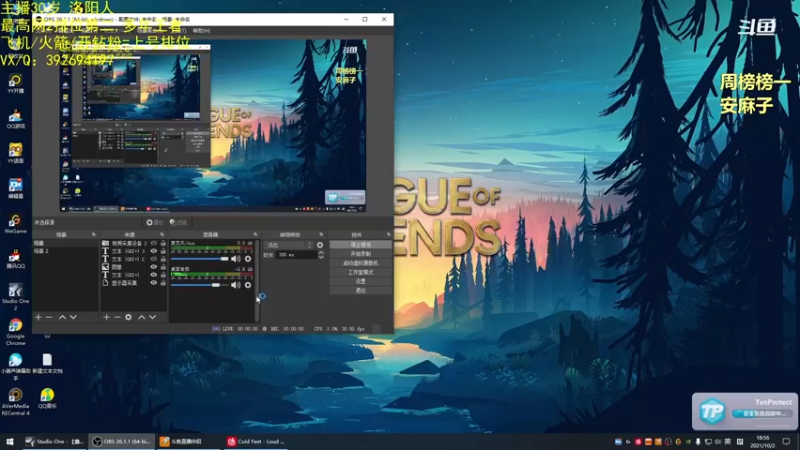Viewport: 800px width, 450px height.
Task: Move scene down with the down arrow
Action: tap(73, 317)
